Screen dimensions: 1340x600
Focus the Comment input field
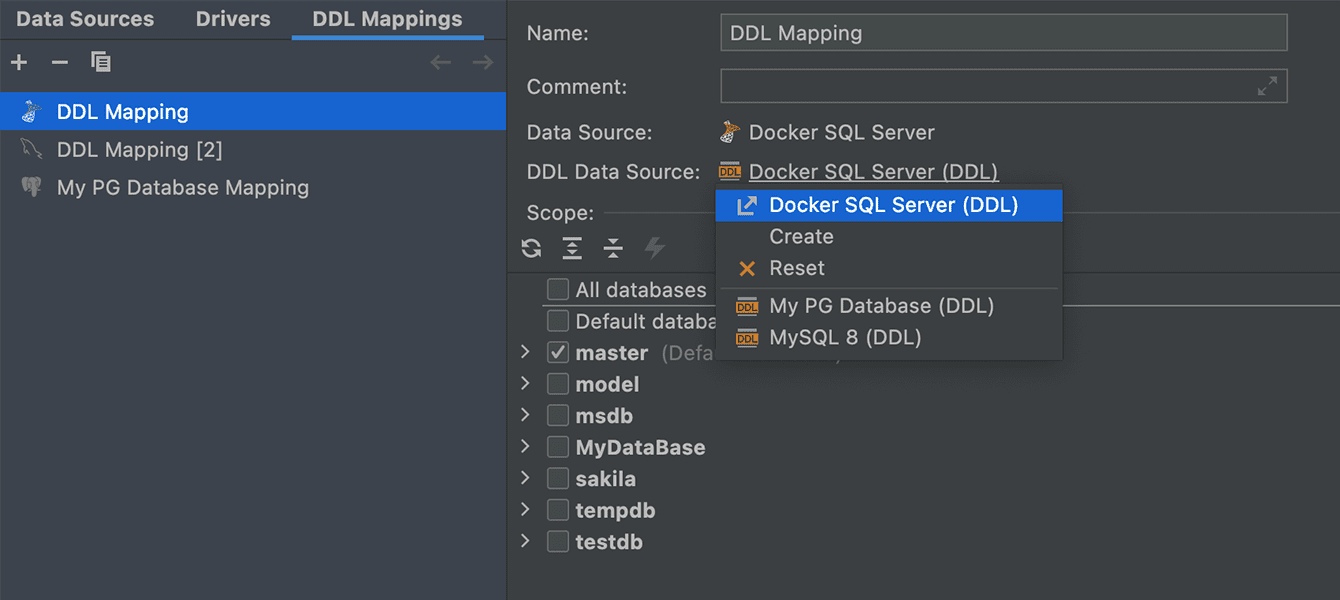[x=1003, y=86]
